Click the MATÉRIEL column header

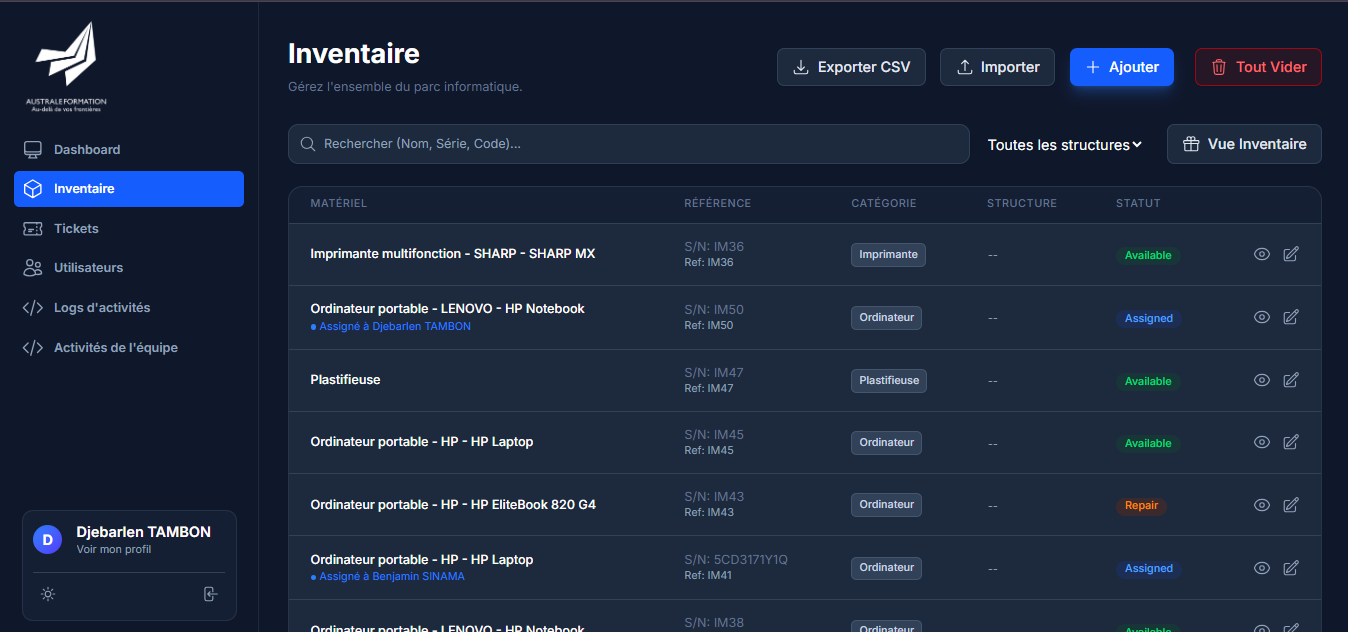pos(338,203)
